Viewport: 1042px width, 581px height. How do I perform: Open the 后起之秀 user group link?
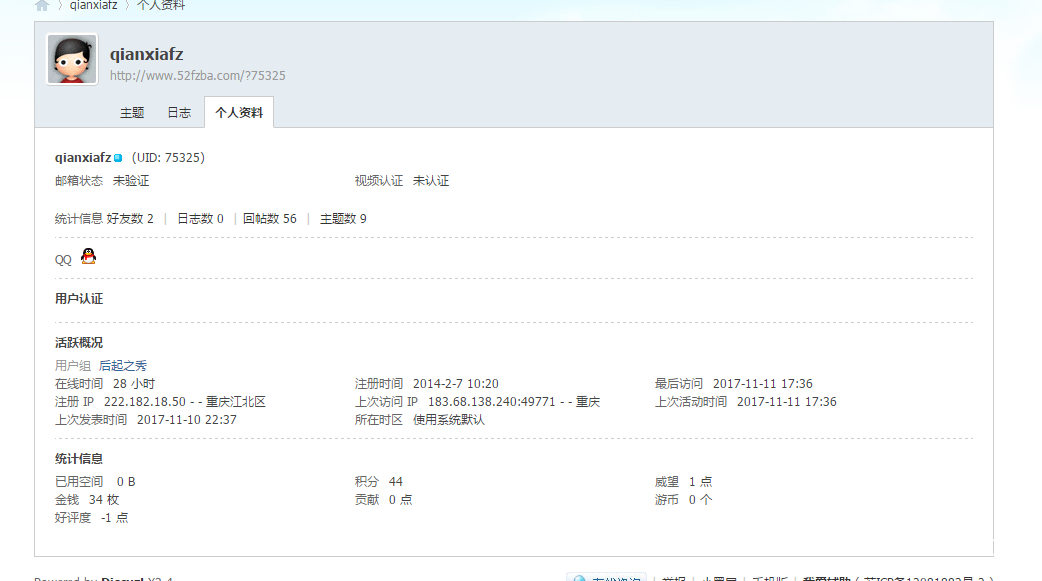[122, 365]
